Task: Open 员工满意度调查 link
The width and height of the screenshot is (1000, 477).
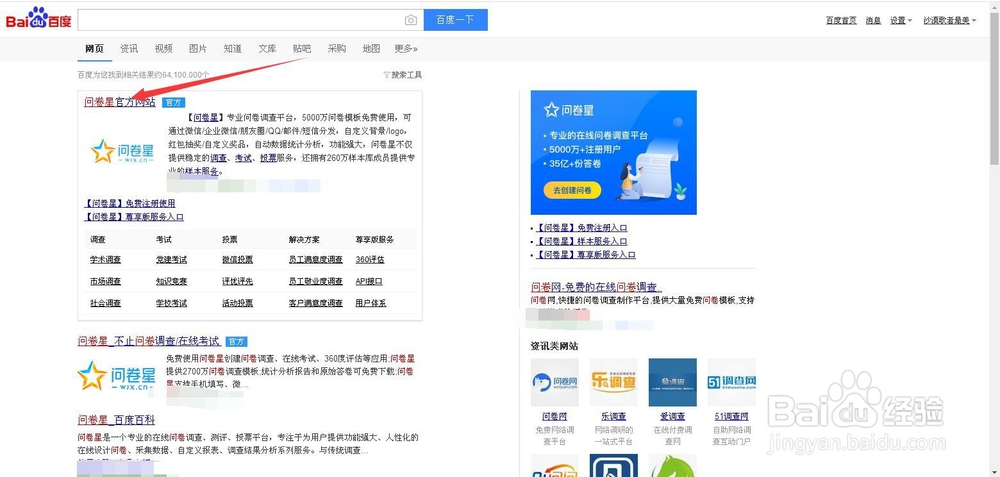Action: click(316, 260)
